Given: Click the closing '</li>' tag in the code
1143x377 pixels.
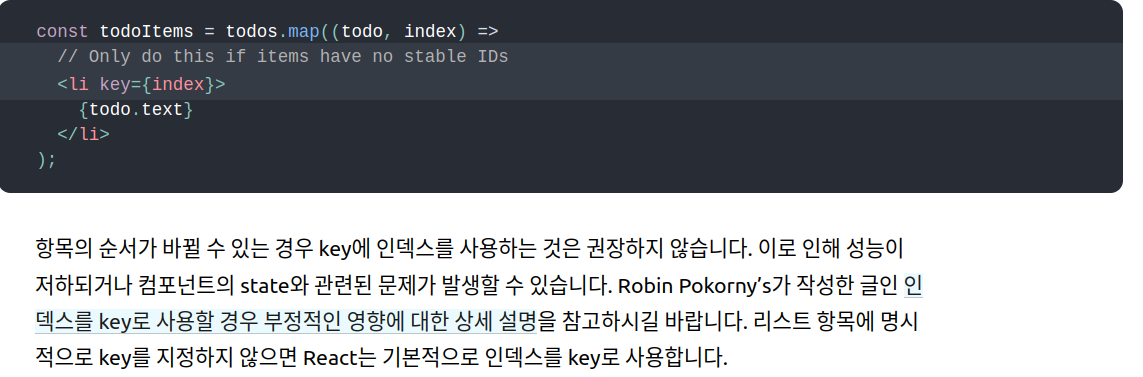Looking at the screenshot, I should (84, 134).
